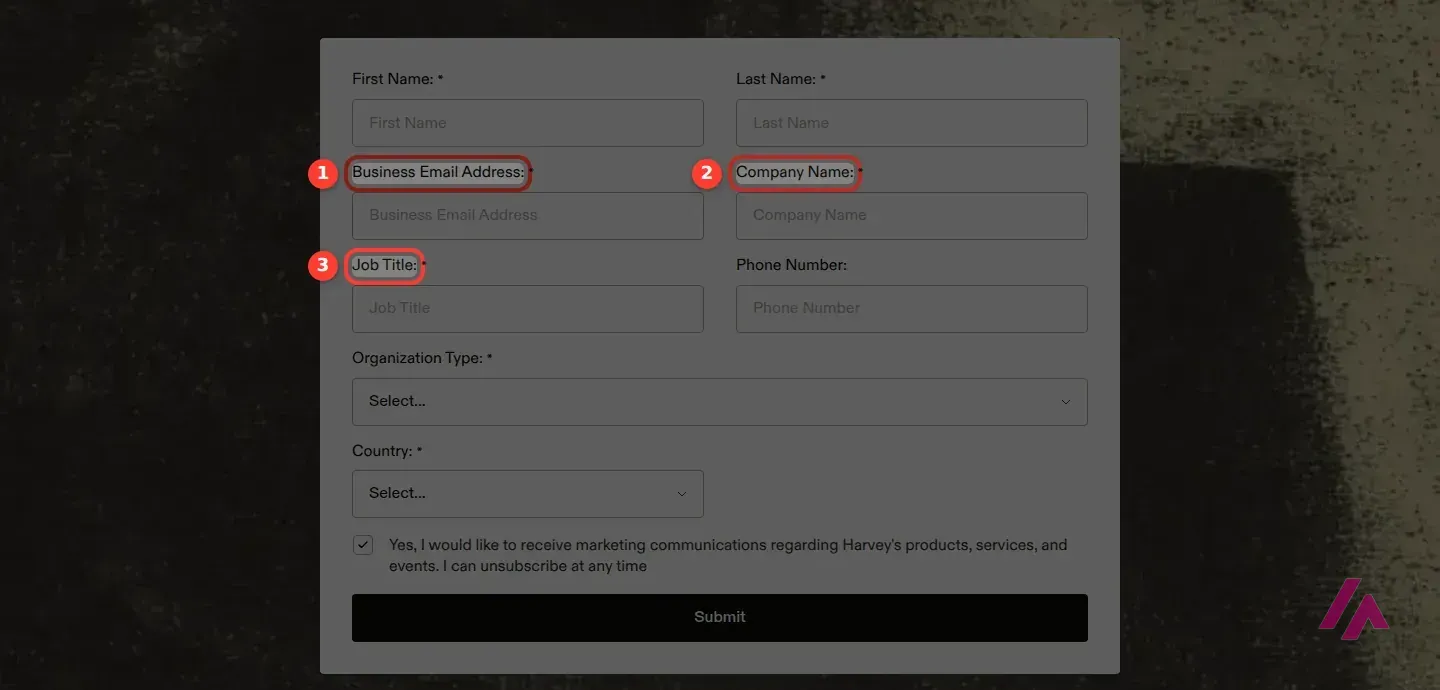1440x690 pixels.
Task: Click the marketing communications consent text
Action: click(x=728, y=556)
